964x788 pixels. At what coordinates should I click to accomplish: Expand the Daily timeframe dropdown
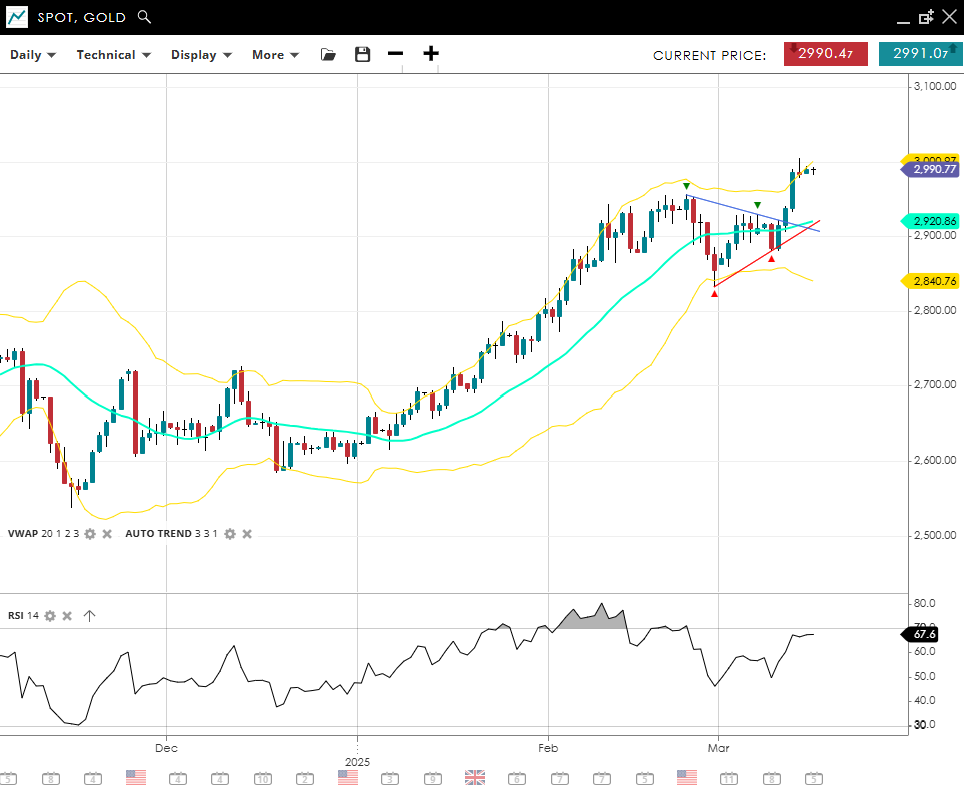pyautogui.click(x=33, y=55)
